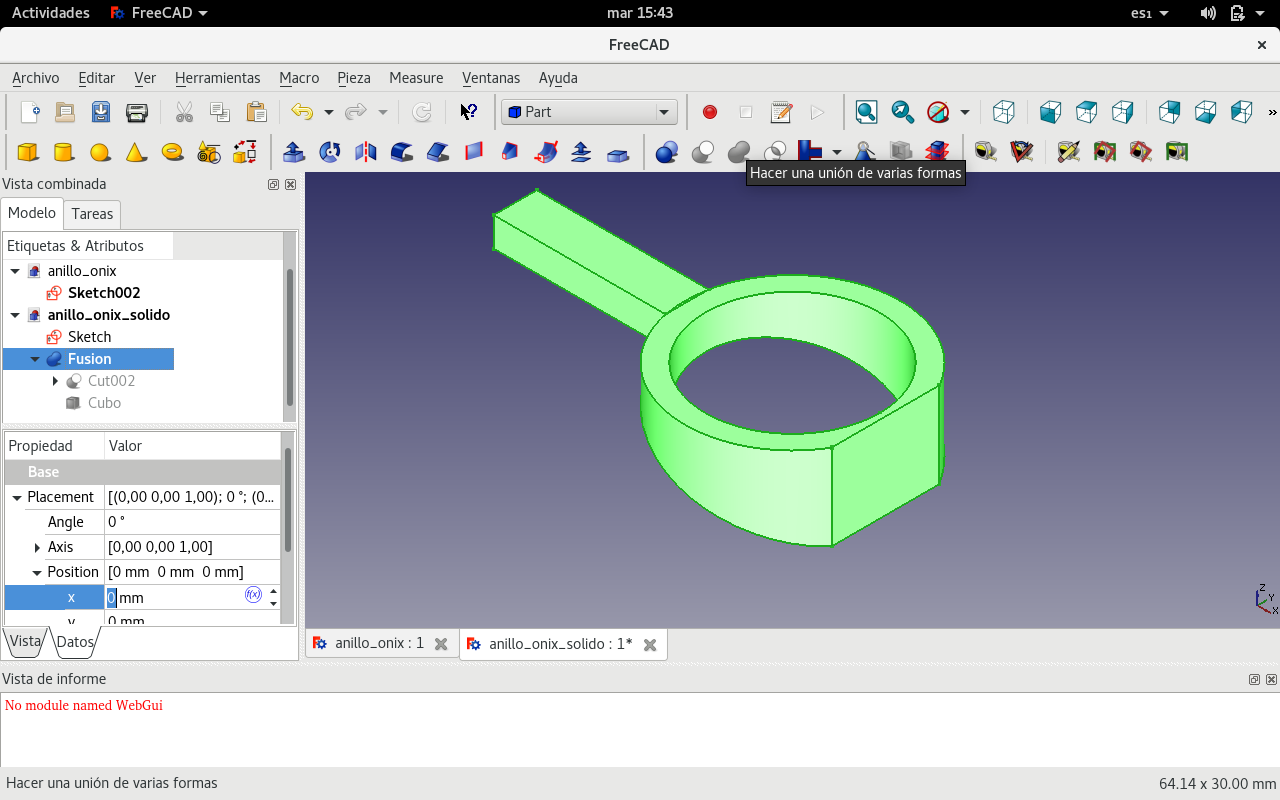Open a file using the folder icon

pyautogui.click(x=65, y=112)
